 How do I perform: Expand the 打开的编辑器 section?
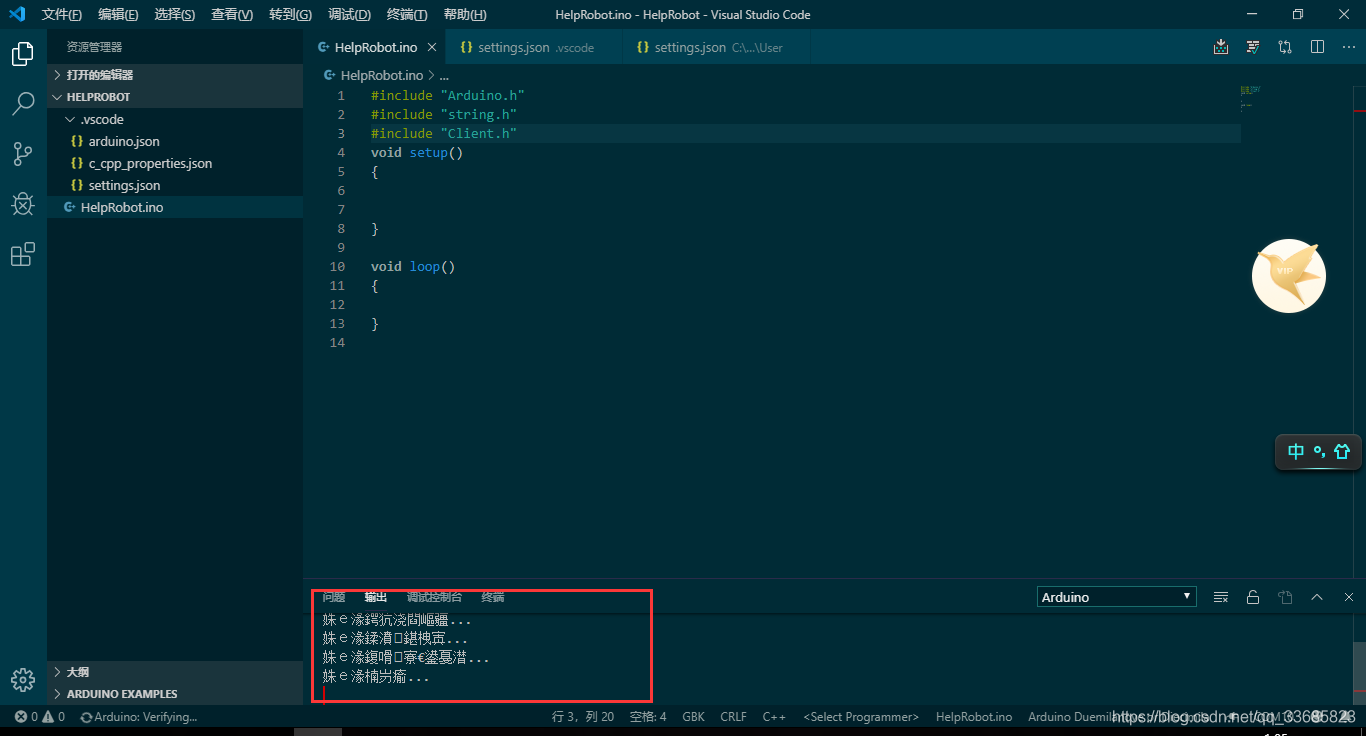click(175, 75)
